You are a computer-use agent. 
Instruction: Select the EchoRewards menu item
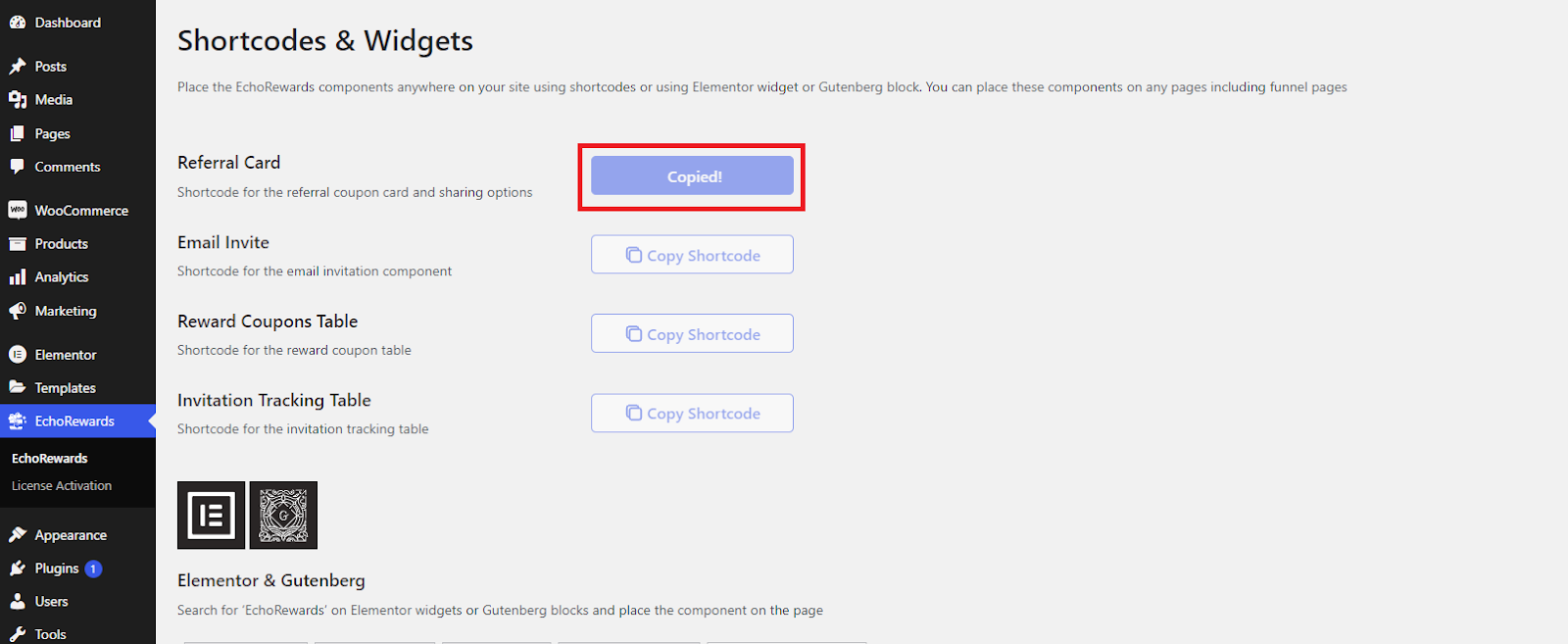[74, 421]
